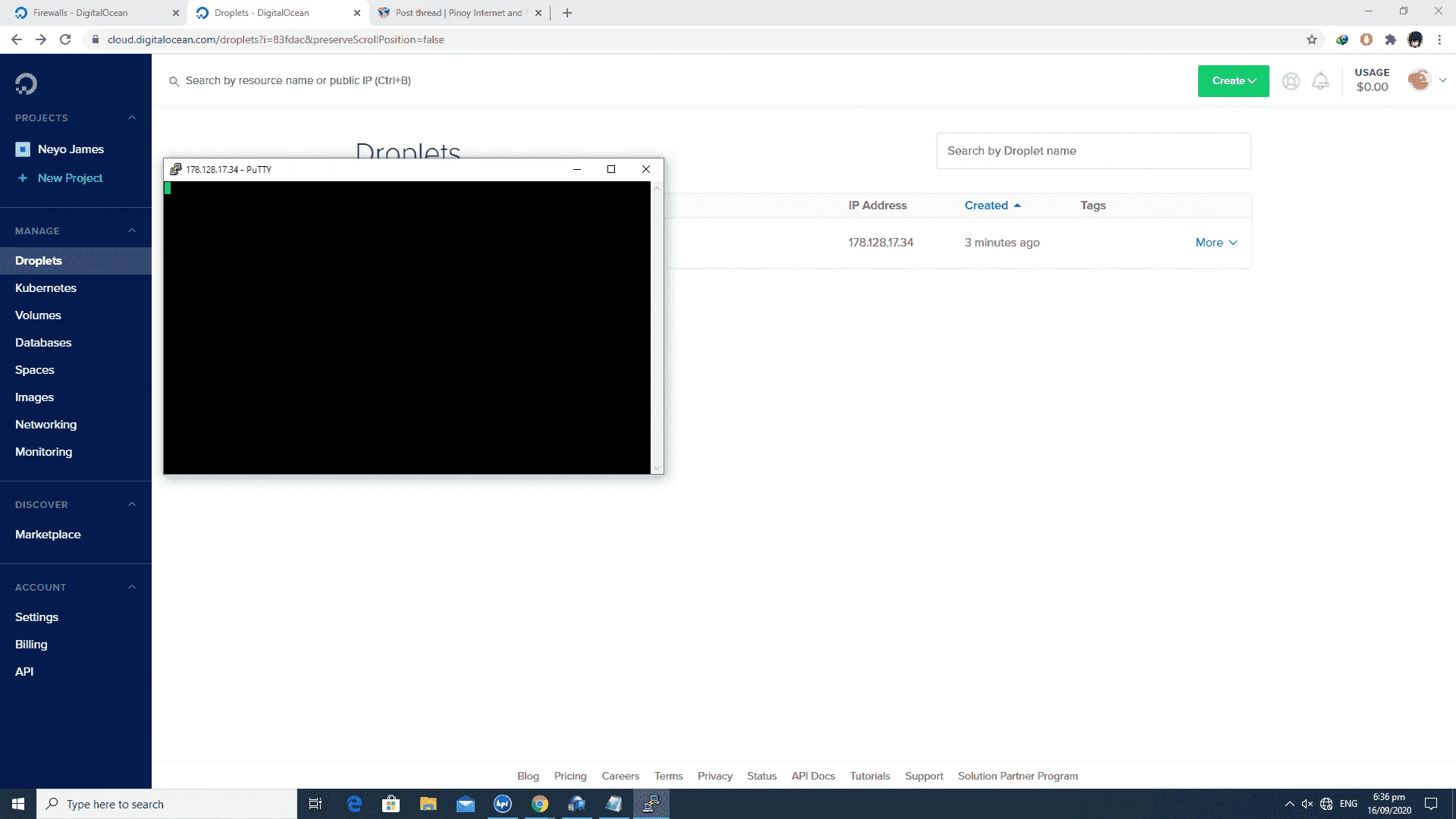Go back in browser history

click(17, 39)
